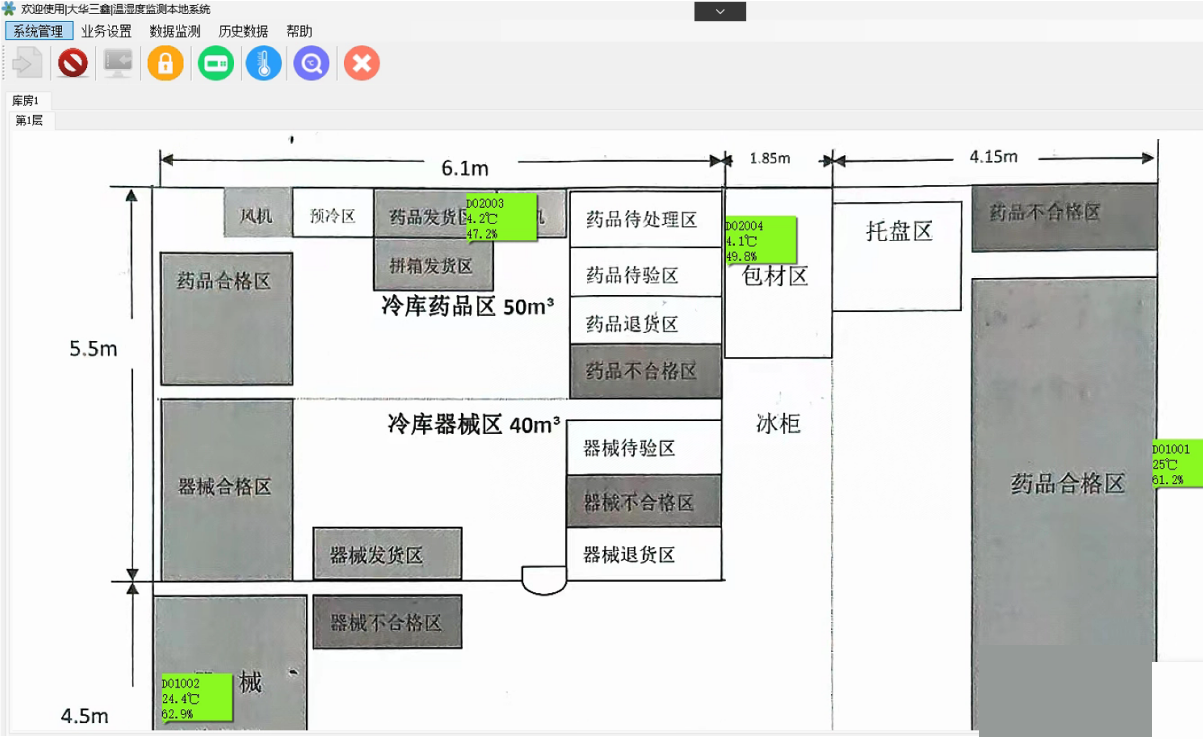This screenshot has width=1203, height=739.
Task: Click the red prohibition stop icon
Action: (72, 64)
